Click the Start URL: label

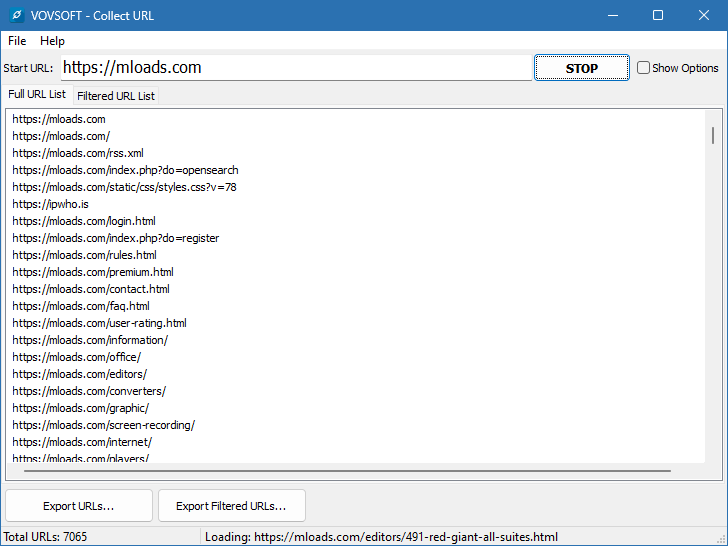28,68
